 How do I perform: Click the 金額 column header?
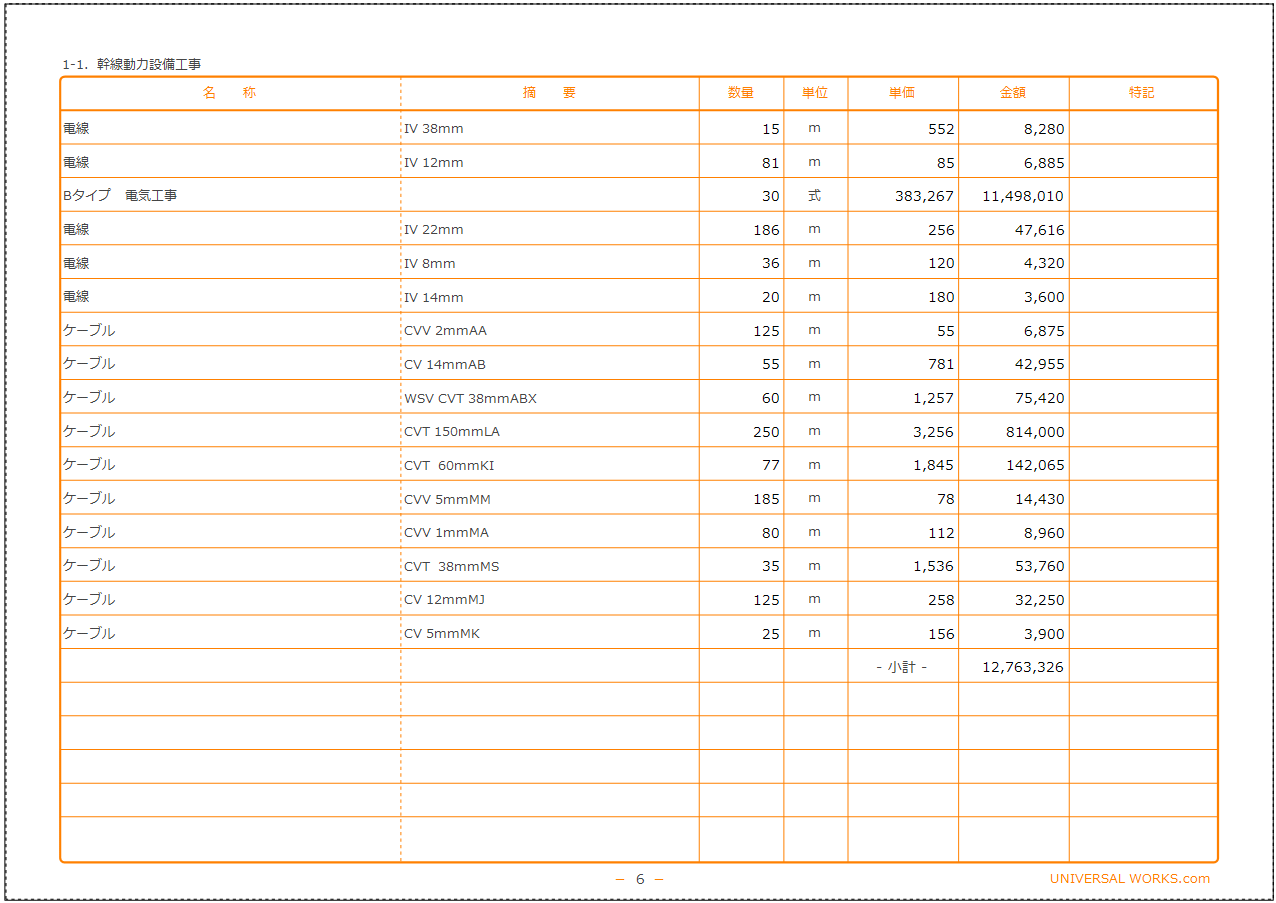click(x=1013, y=92)
